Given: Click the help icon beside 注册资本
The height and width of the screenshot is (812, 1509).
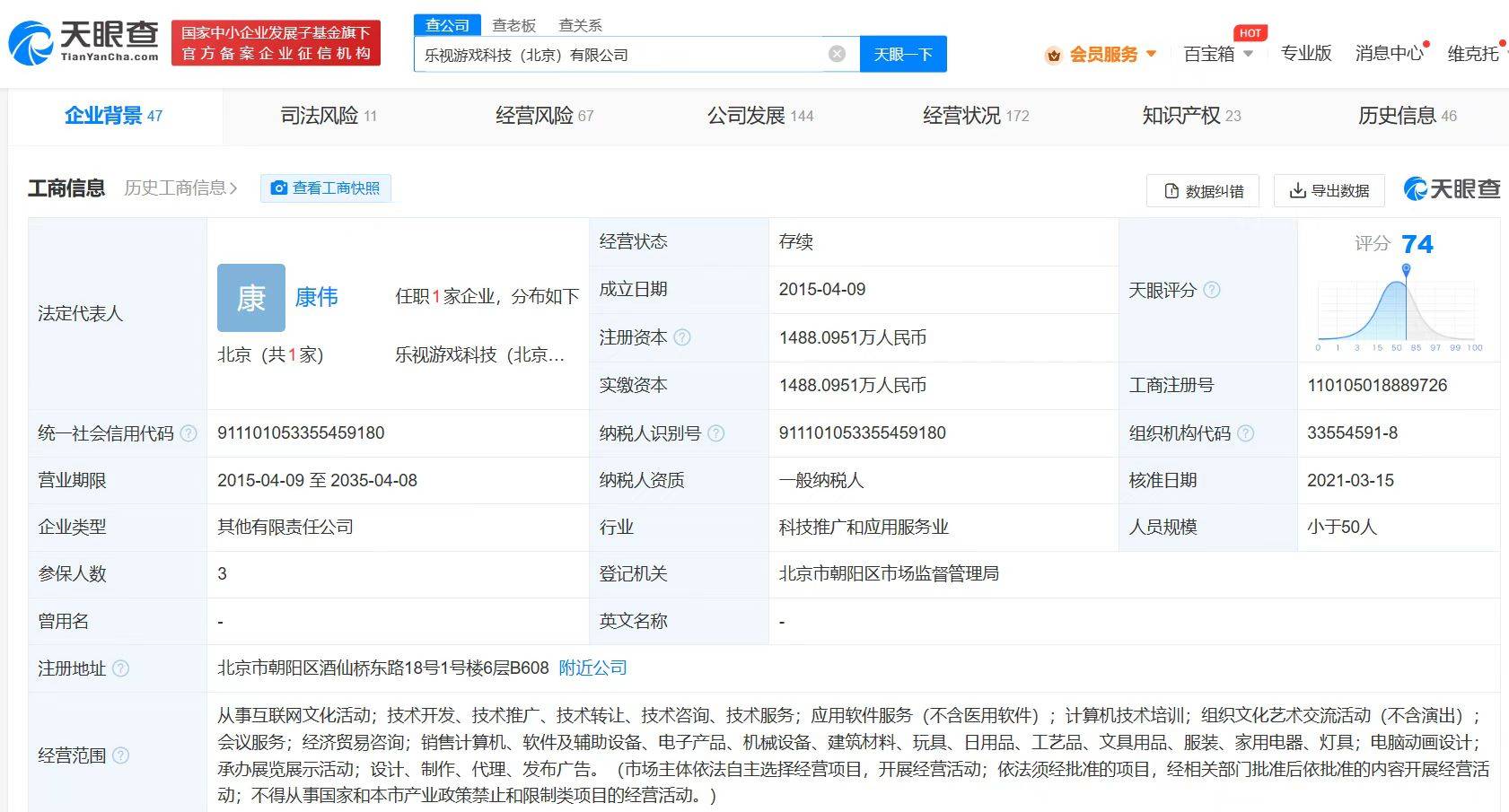Looking at the screenshot, I should point(682,337).
